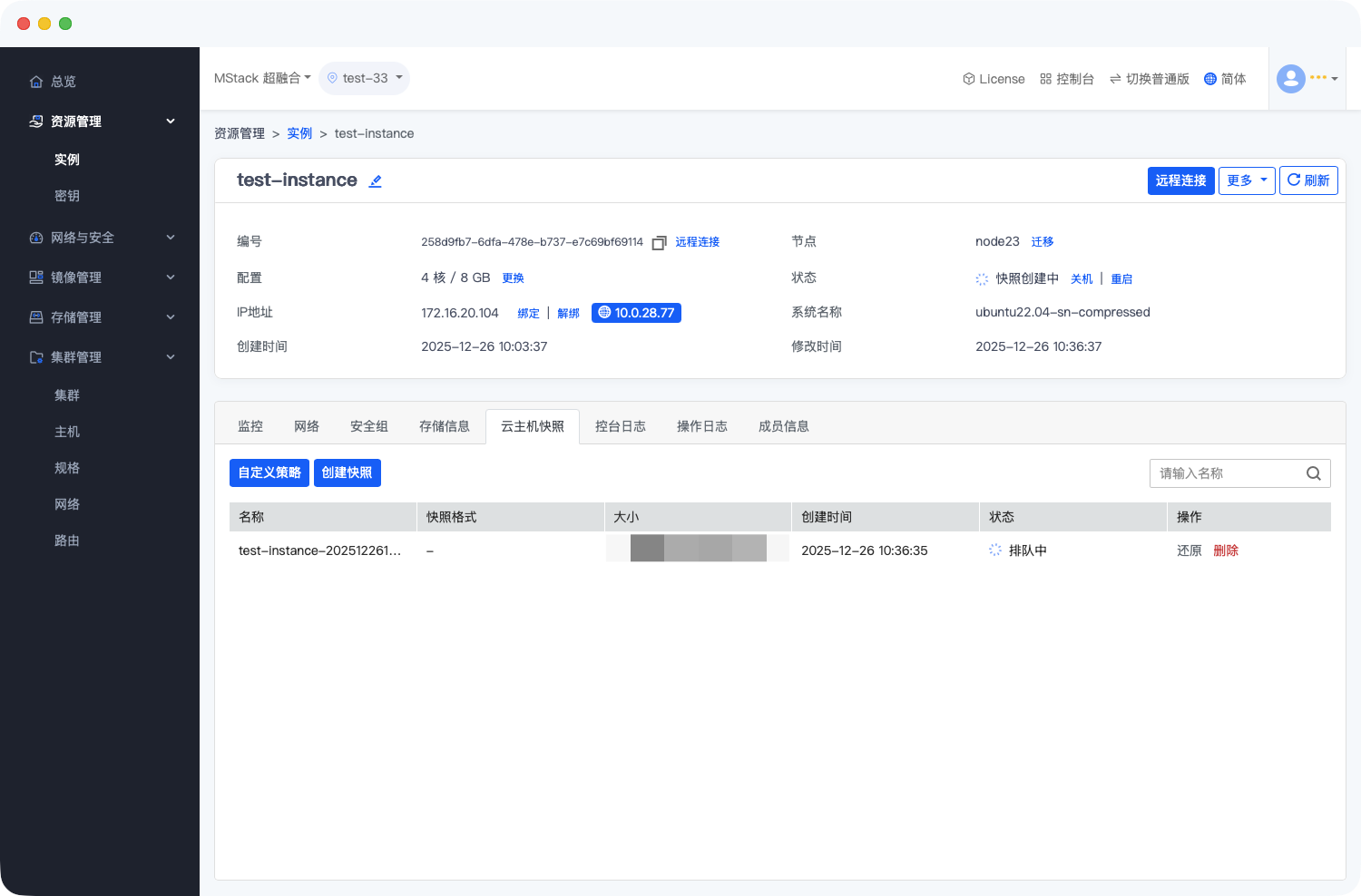Open the user avatar icon
Image resolution: width=1361 pixels, height=896 pixels.
1290,79
